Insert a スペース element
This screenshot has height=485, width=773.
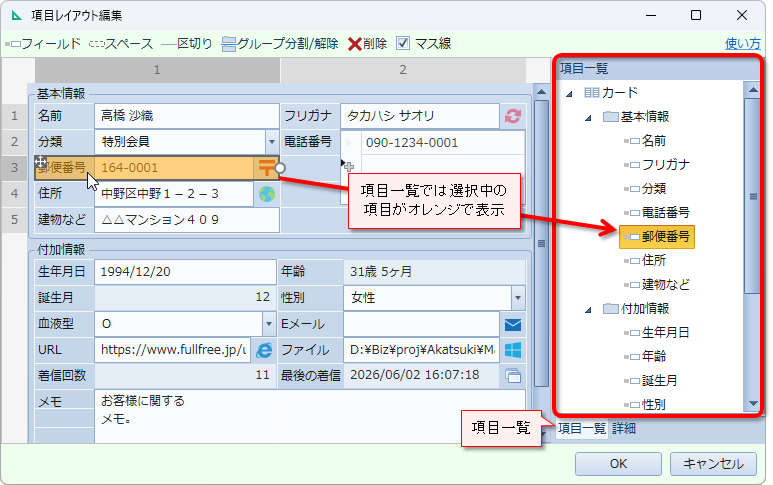[x=121, y=44]
